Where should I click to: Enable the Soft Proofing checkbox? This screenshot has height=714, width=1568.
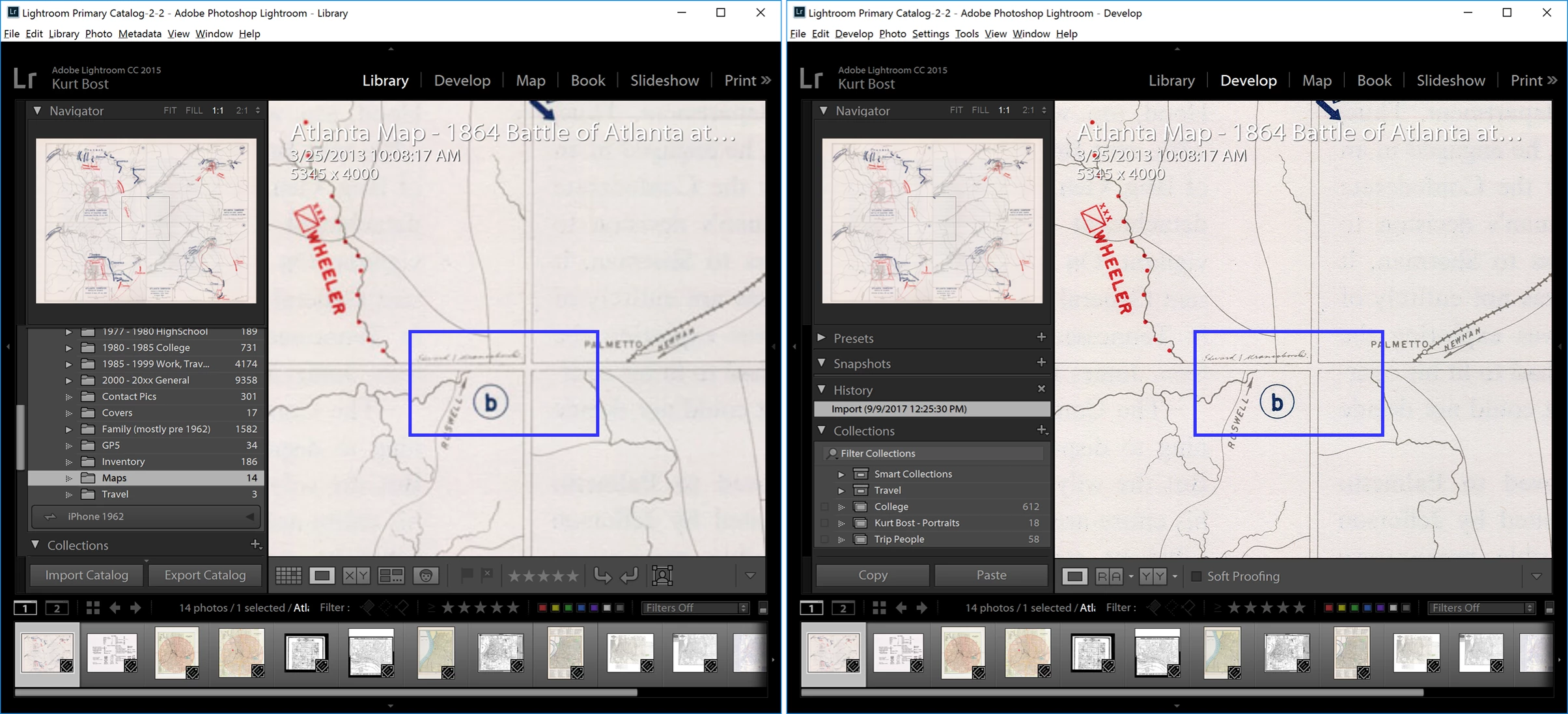click(x=1196, y=576)
